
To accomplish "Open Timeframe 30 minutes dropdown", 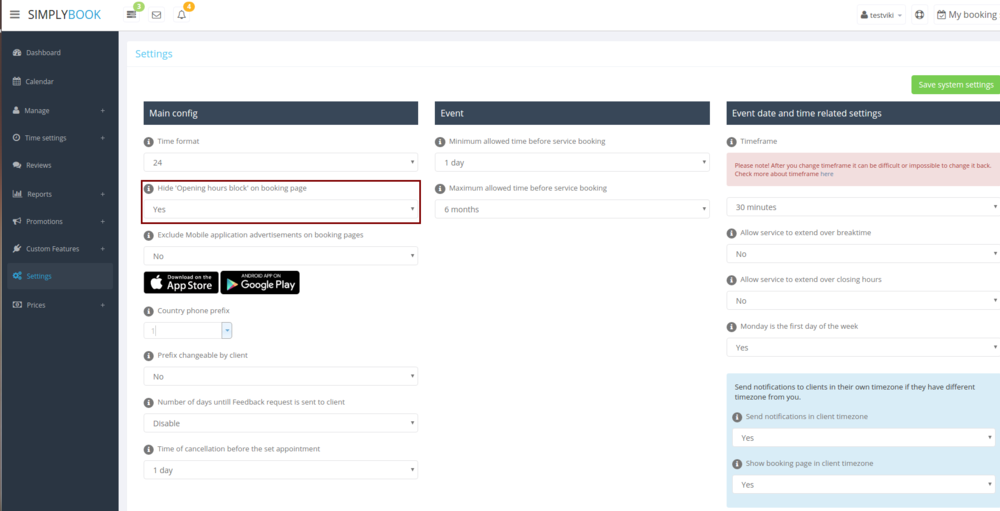I will pyautogui.click(x=862, y=207).
